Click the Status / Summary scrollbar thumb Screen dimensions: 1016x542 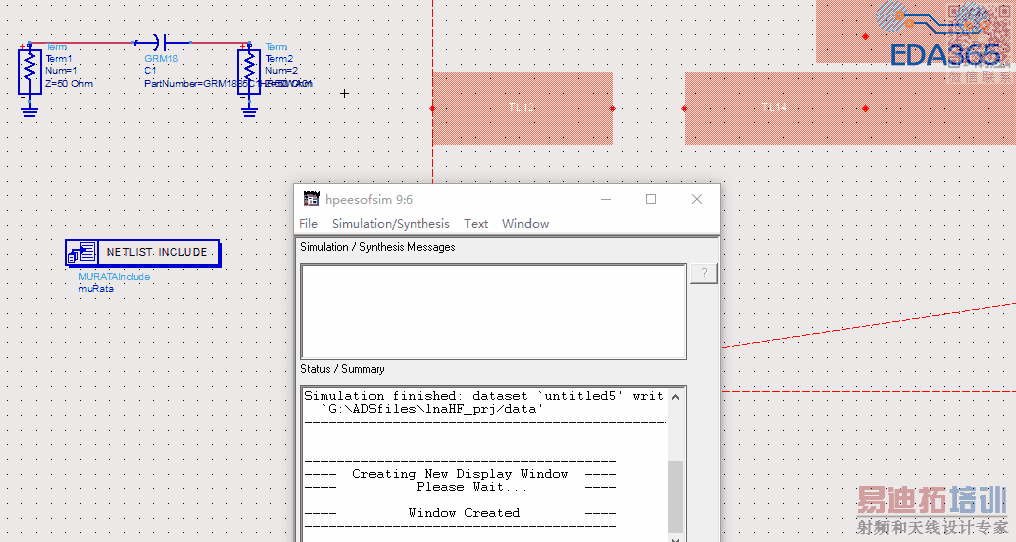(675, 496)
